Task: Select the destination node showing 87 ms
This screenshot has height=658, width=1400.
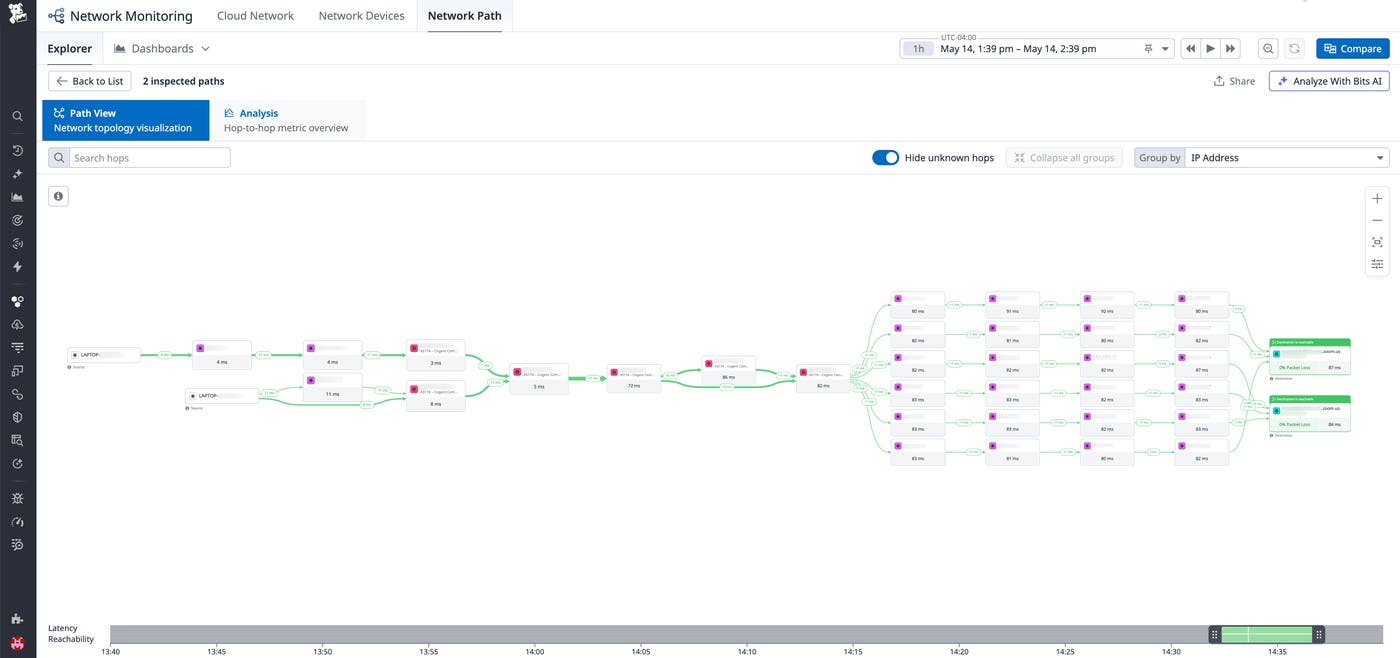Action: point(1309,357)
